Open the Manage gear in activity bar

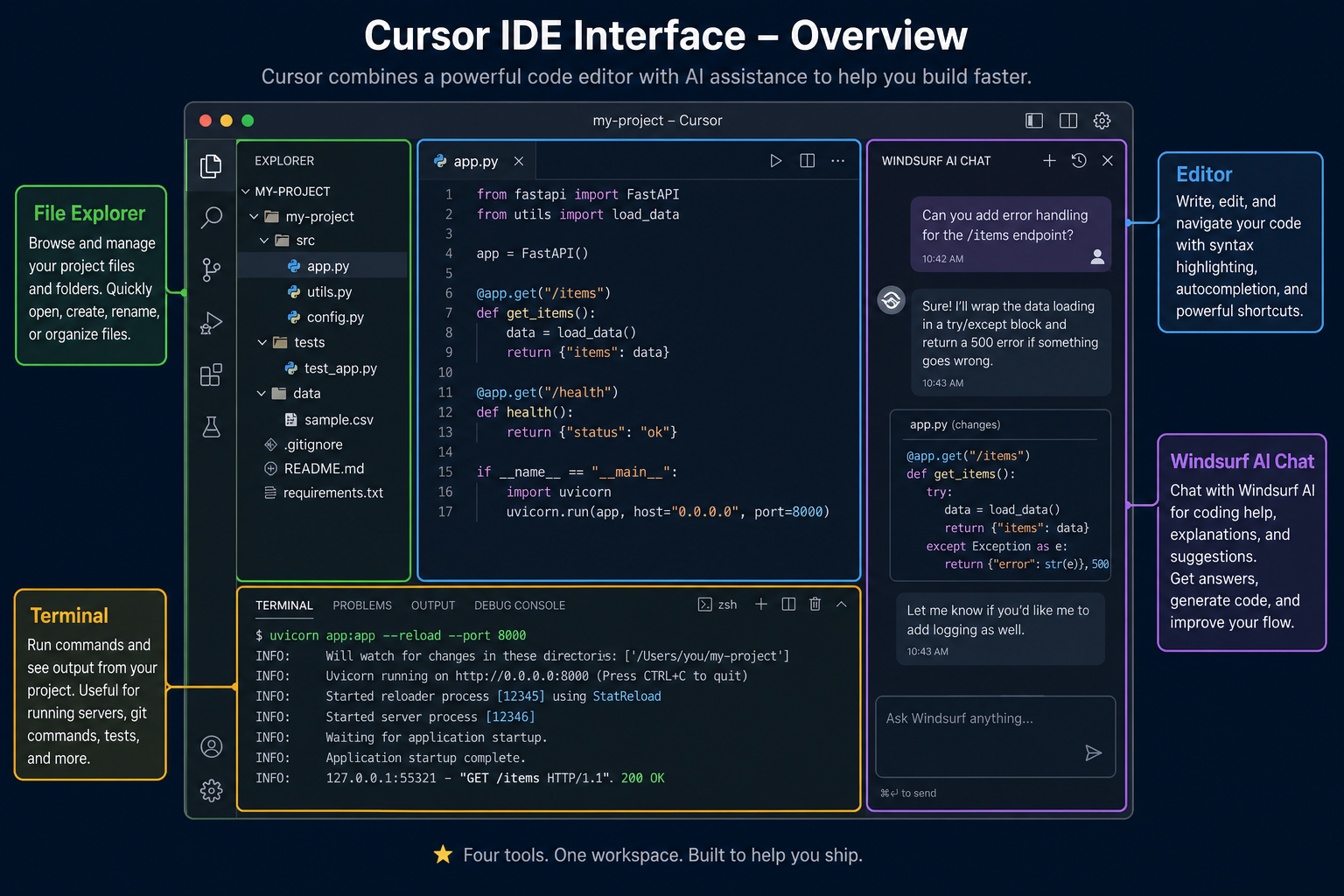[211, 791]
